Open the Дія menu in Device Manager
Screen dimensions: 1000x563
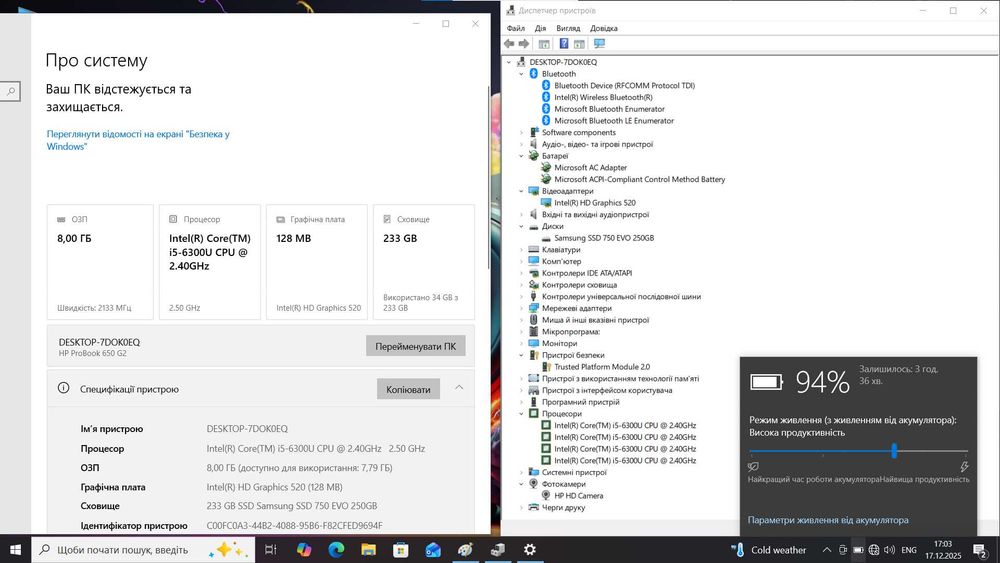point(540,28)
